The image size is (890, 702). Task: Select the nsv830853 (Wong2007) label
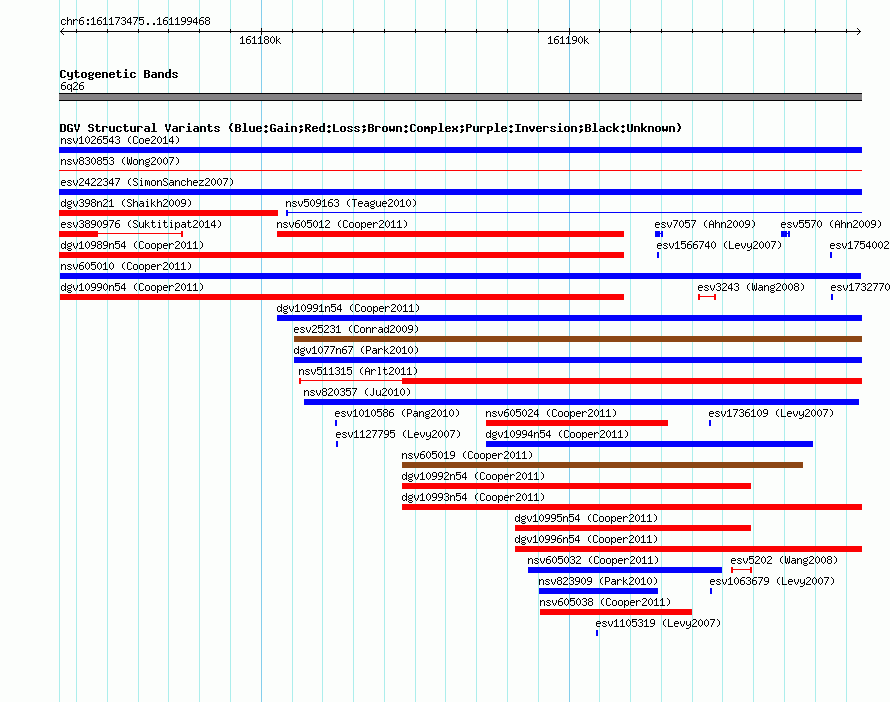120,161
